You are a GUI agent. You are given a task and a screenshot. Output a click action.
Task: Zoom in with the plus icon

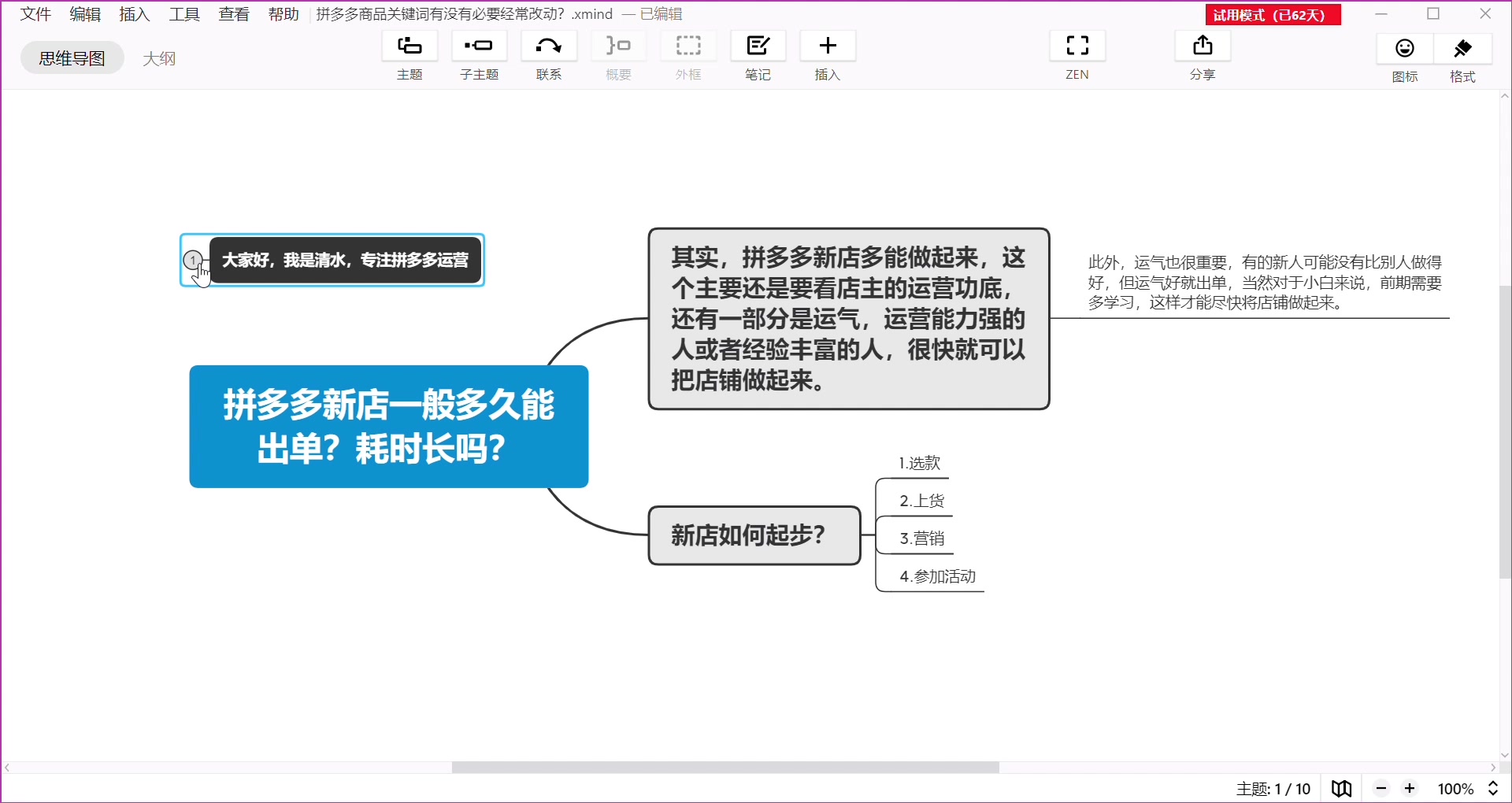click(x=1410, y=788)
